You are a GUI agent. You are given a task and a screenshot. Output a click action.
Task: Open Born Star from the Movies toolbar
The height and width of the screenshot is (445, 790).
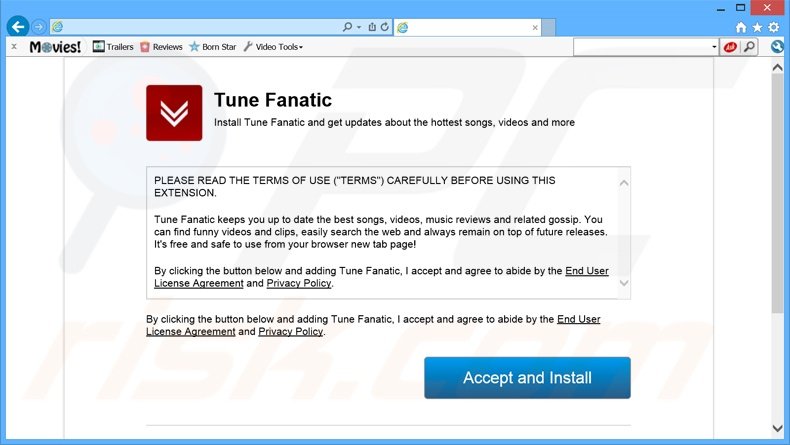[x=213, y=47]
